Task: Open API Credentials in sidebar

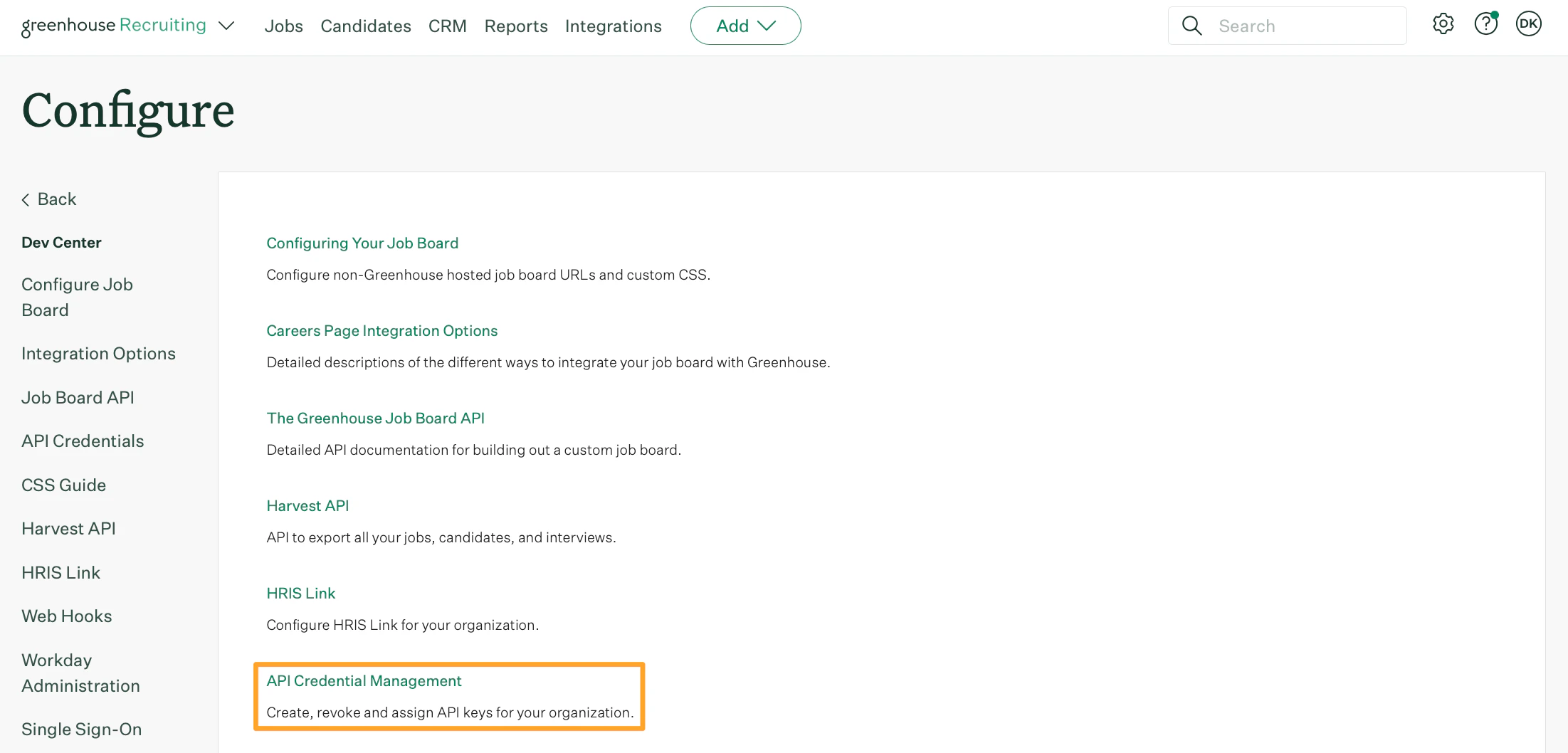Action: pyautogui.click(x=83, y=441)
